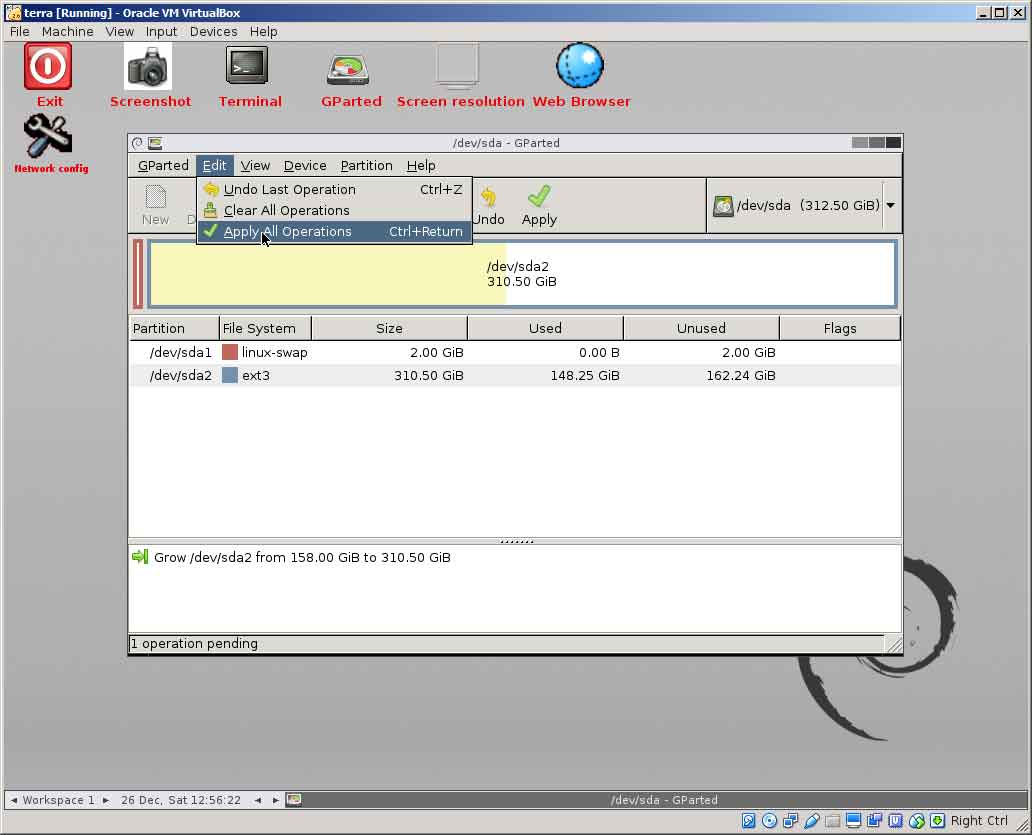
Task: Open the Help menu in GParted
Action: coord(421,166)
